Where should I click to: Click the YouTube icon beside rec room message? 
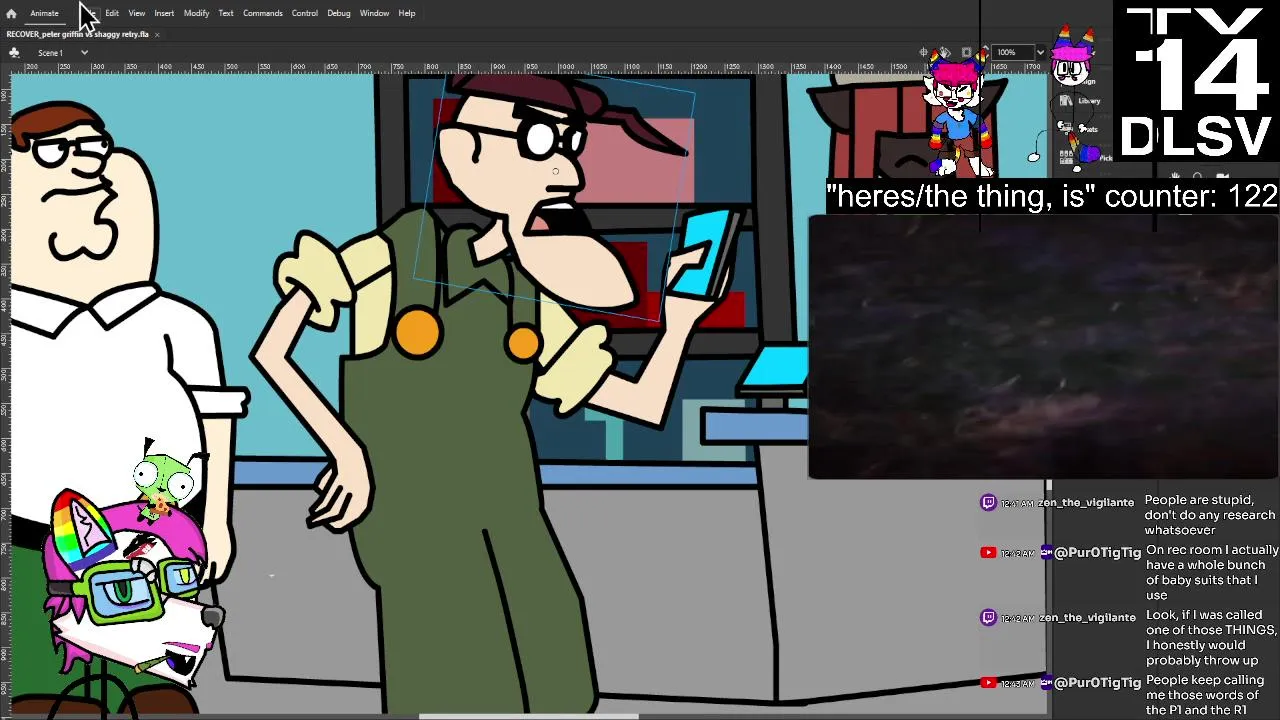point(988,552)
